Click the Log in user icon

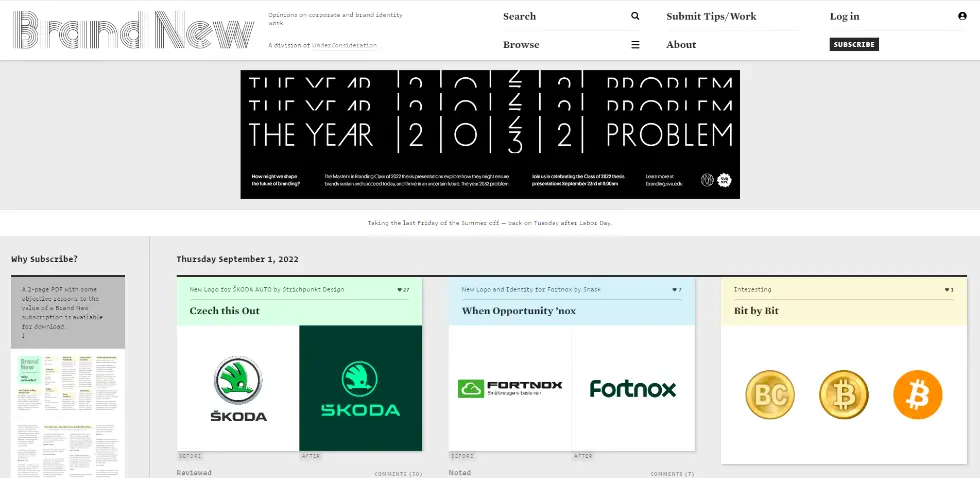coord(962,16)
